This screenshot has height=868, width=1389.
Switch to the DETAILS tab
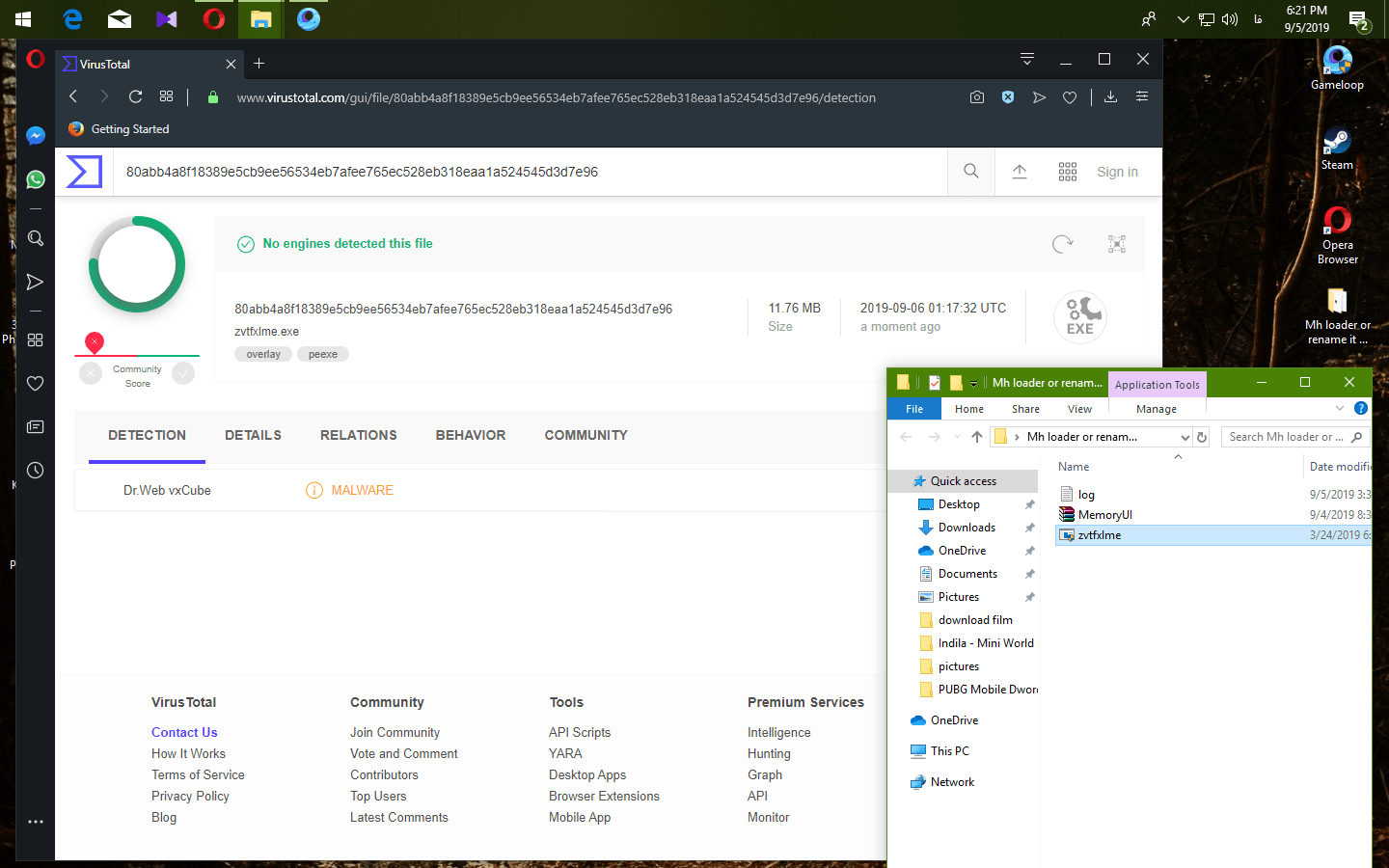tap(253, 436)
